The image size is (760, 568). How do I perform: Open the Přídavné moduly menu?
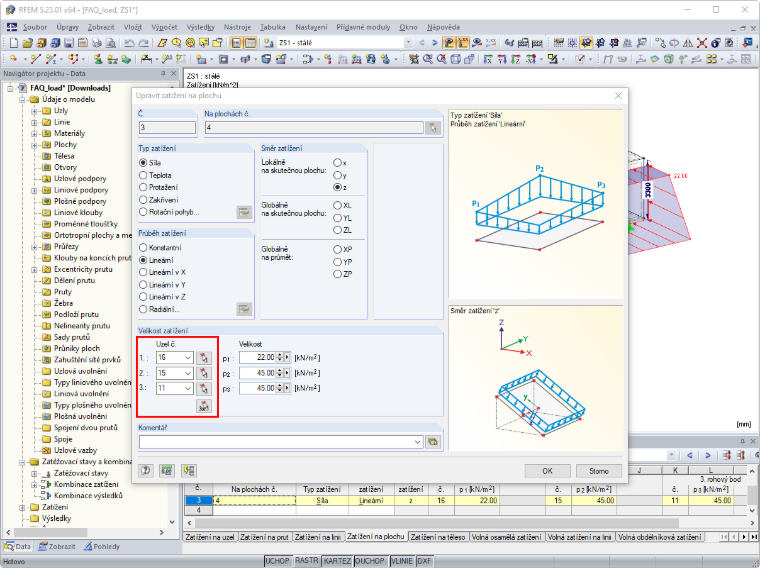pos(363,27)
